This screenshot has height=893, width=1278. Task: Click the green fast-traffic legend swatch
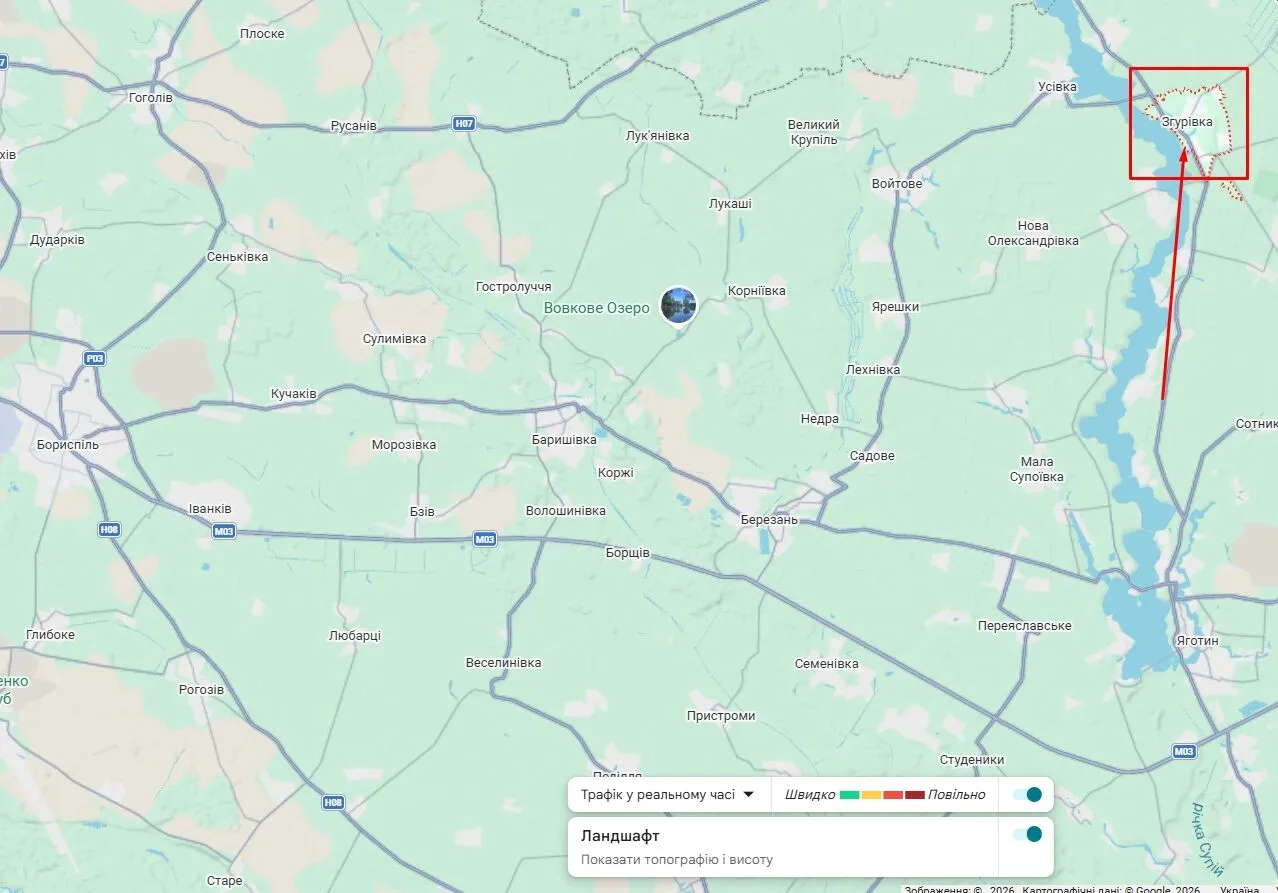pyautogui.click(x=850, y=795)
